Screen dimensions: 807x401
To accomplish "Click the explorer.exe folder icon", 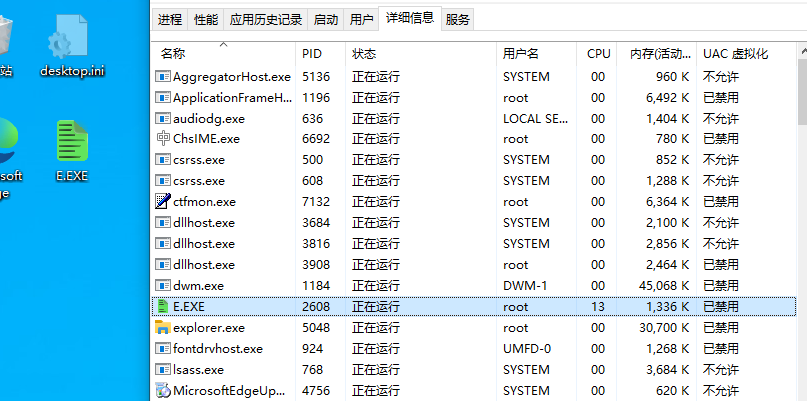I will coord(163,327).
